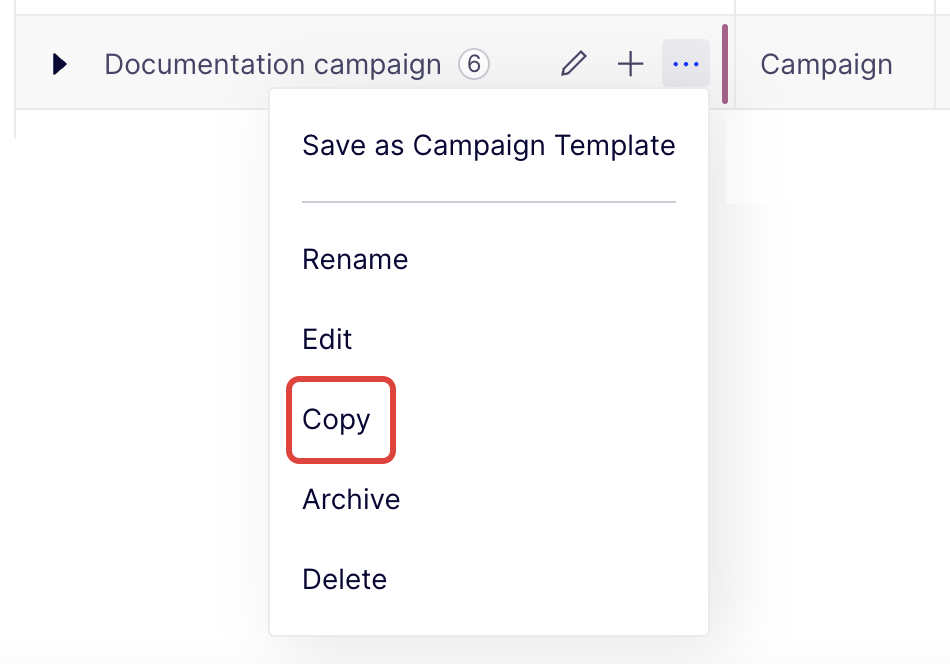The image size is (950, 664).
Task: Expand the Documentation campaign row
Action: coord(60,65)
